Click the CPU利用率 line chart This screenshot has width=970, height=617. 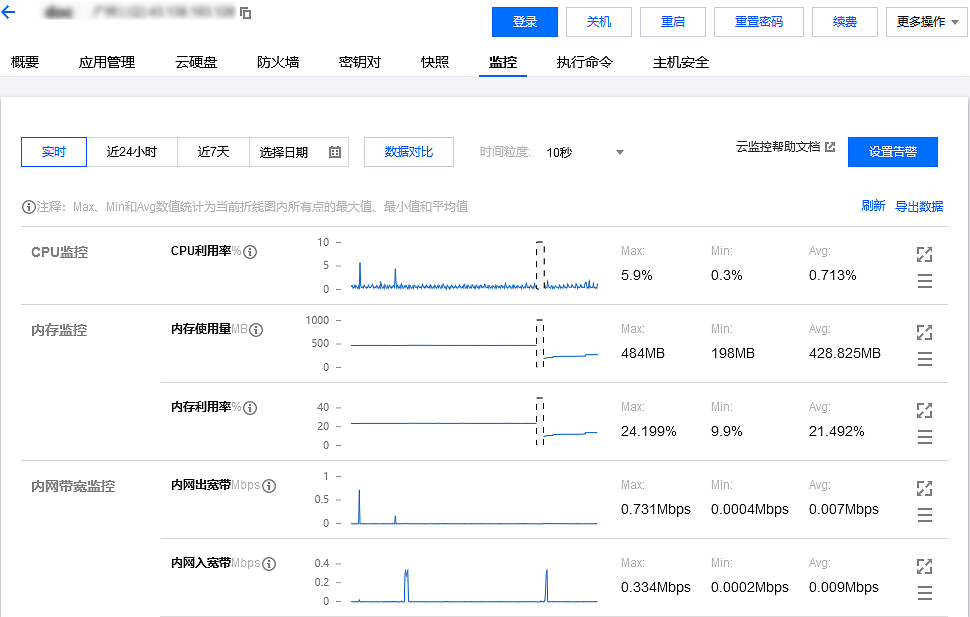click(x=474, y=265)
